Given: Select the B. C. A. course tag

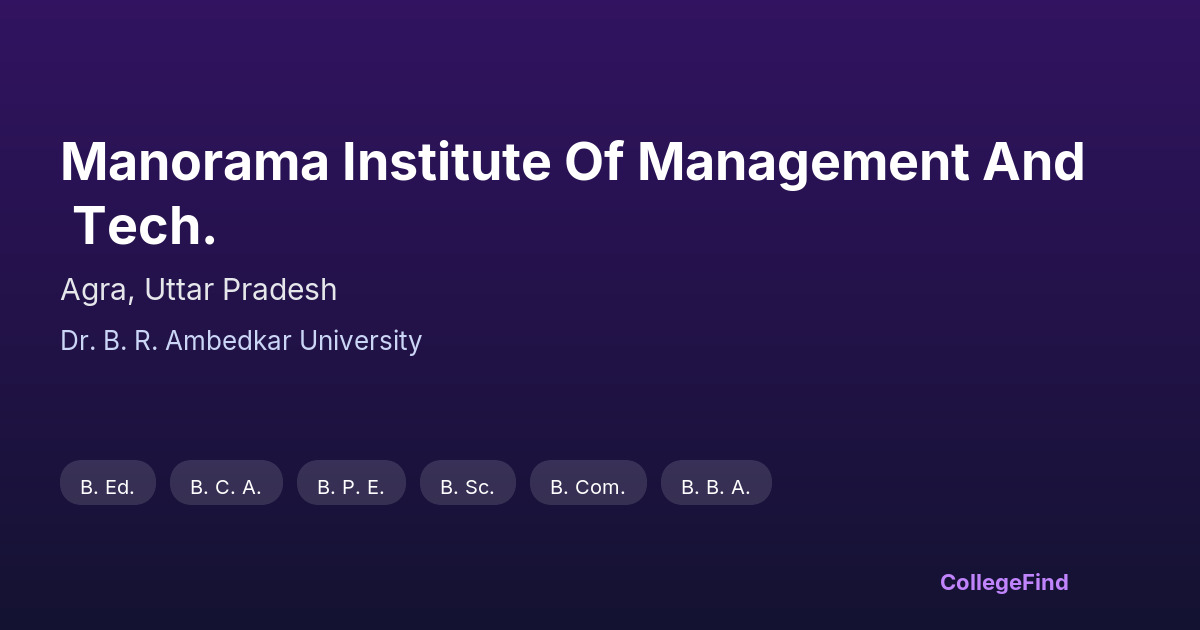Looking at the screenshot, I should click(x=226, y=487).
